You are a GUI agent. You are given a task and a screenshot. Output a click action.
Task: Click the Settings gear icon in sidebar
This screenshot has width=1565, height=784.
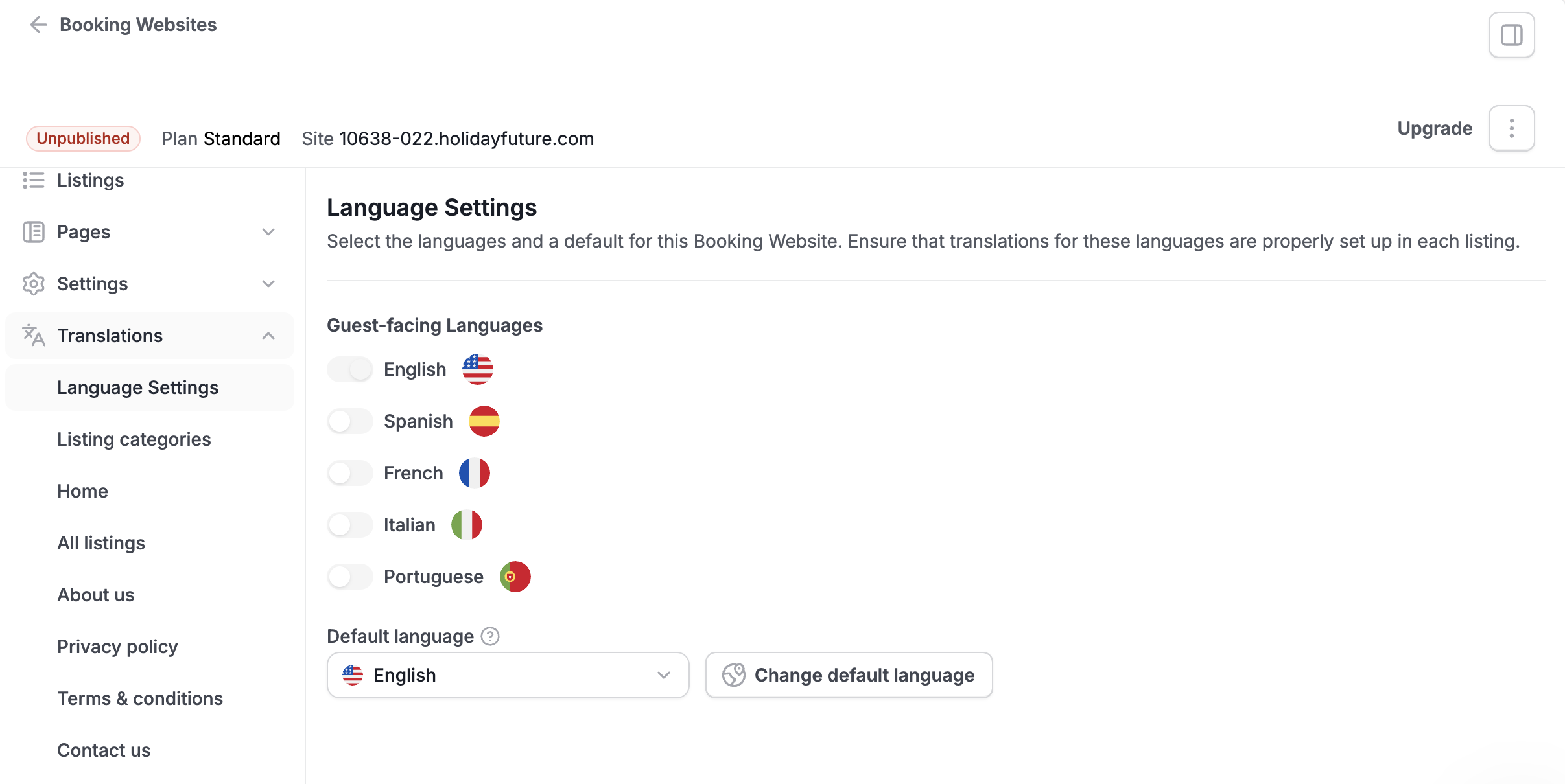coord(34,284)
